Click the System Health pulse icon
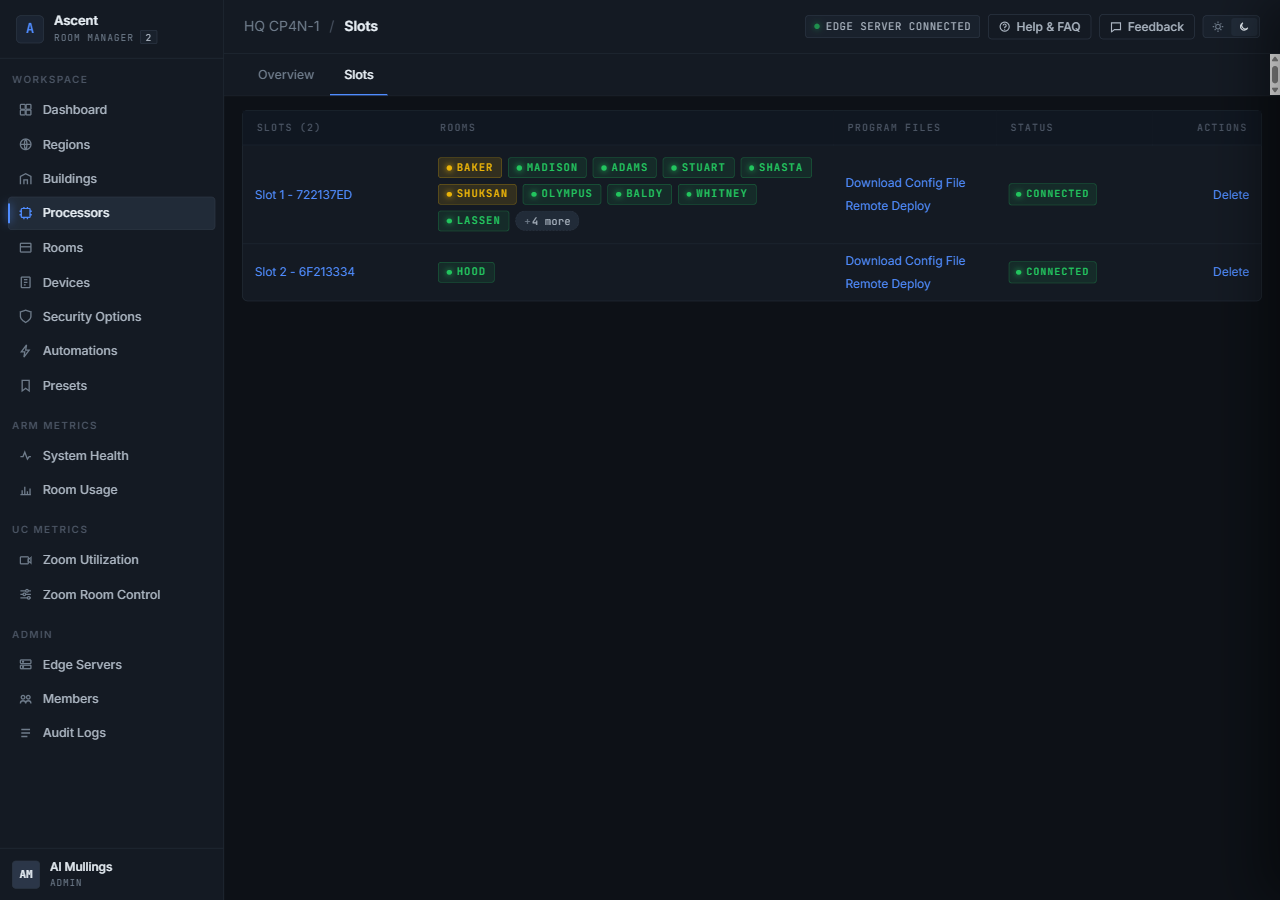 click(26, 456)
